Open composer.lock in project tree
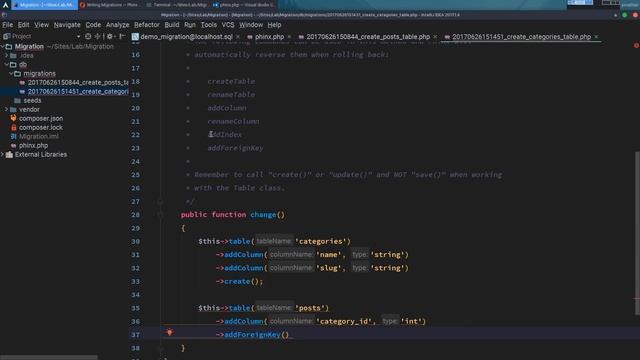Viewport: 640px width, 360px height. tap(41, 127)
